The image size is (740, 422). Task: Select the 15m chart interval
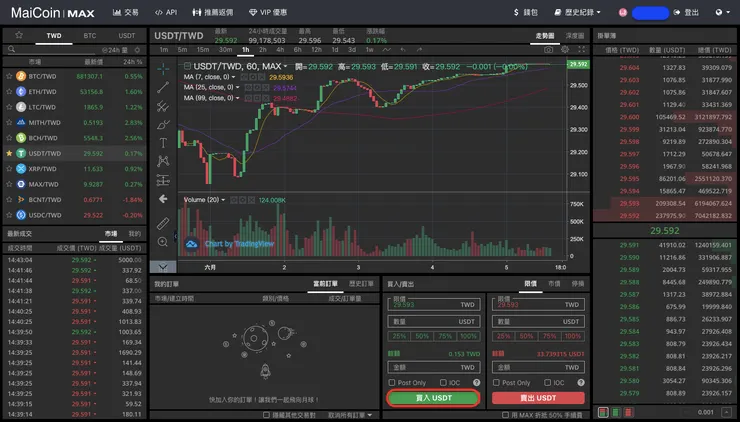(203, 50)
